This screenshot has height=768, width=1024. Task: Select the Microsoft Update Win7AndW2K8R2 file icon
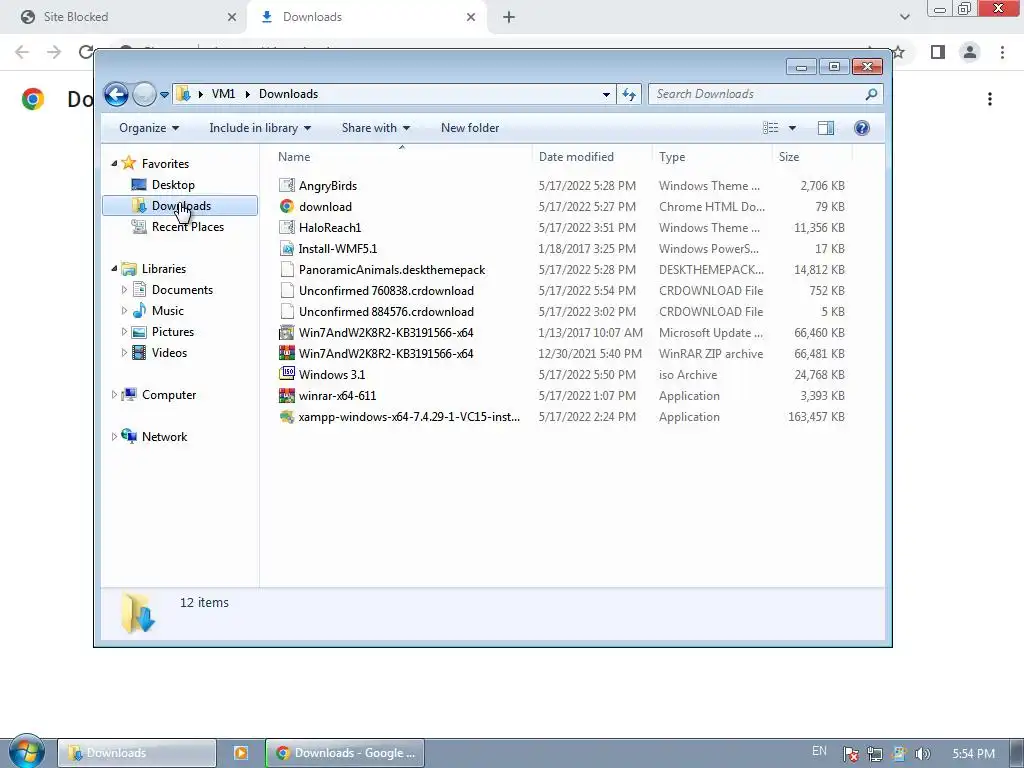pos(287,332)
